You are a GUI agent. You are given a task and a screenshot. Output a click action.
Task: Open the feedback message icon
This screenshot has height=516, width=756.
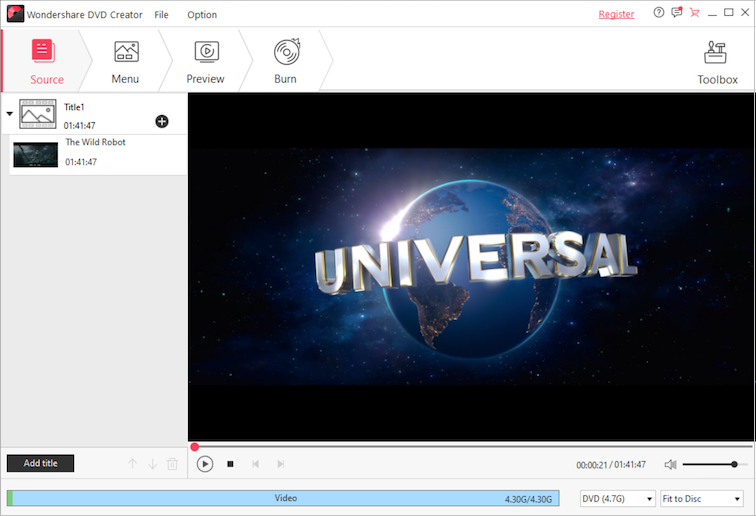pyautogui.click(x=677, y=13)
